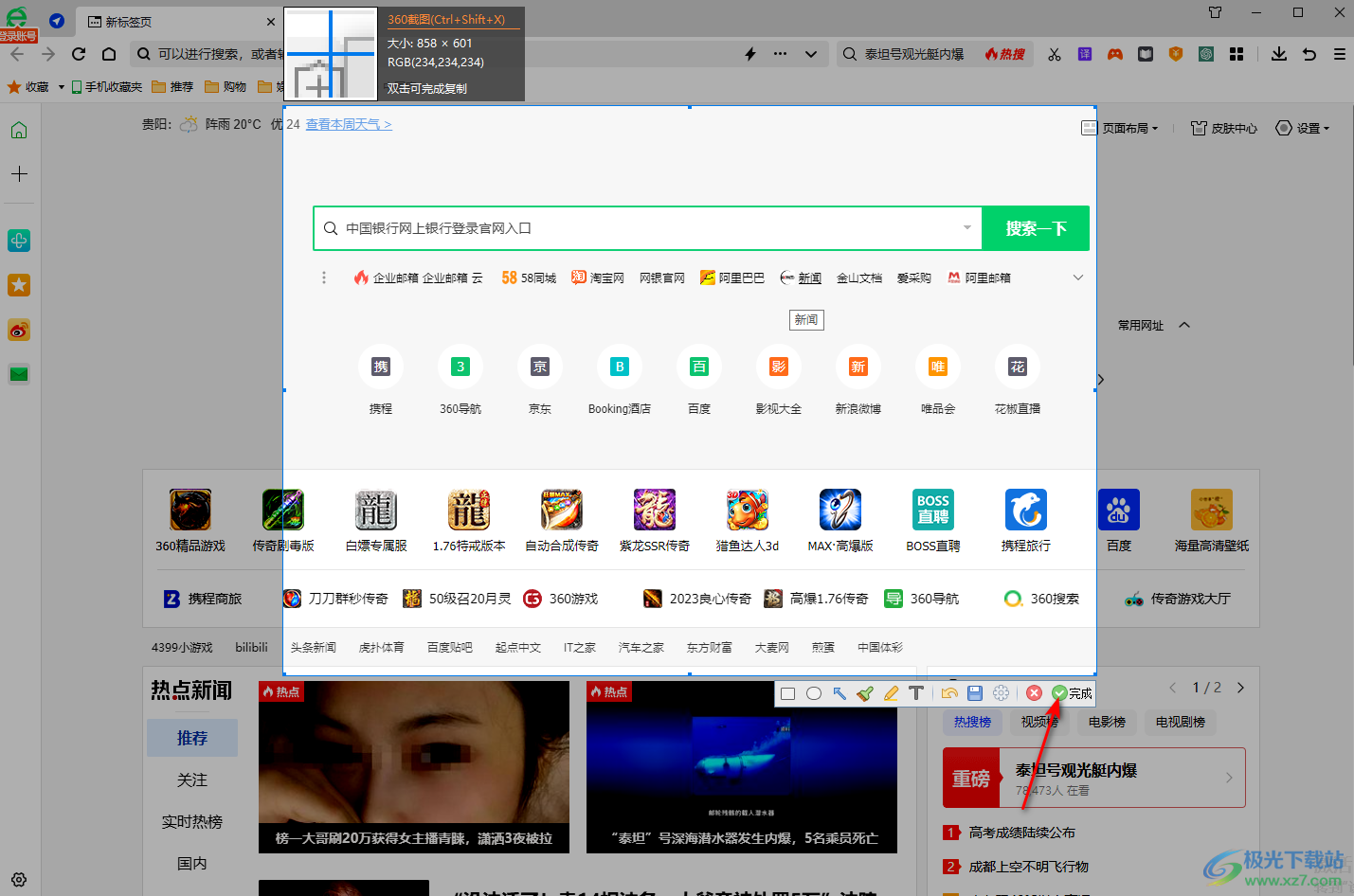Select the 电影榜 tab
The image size is (1354, 896).
[1107, 722]
